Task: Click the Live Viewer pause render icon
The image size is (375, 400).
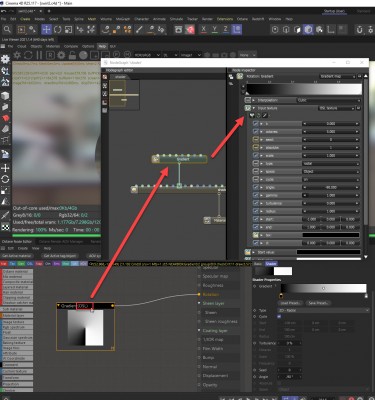Action: click(39, 55)
